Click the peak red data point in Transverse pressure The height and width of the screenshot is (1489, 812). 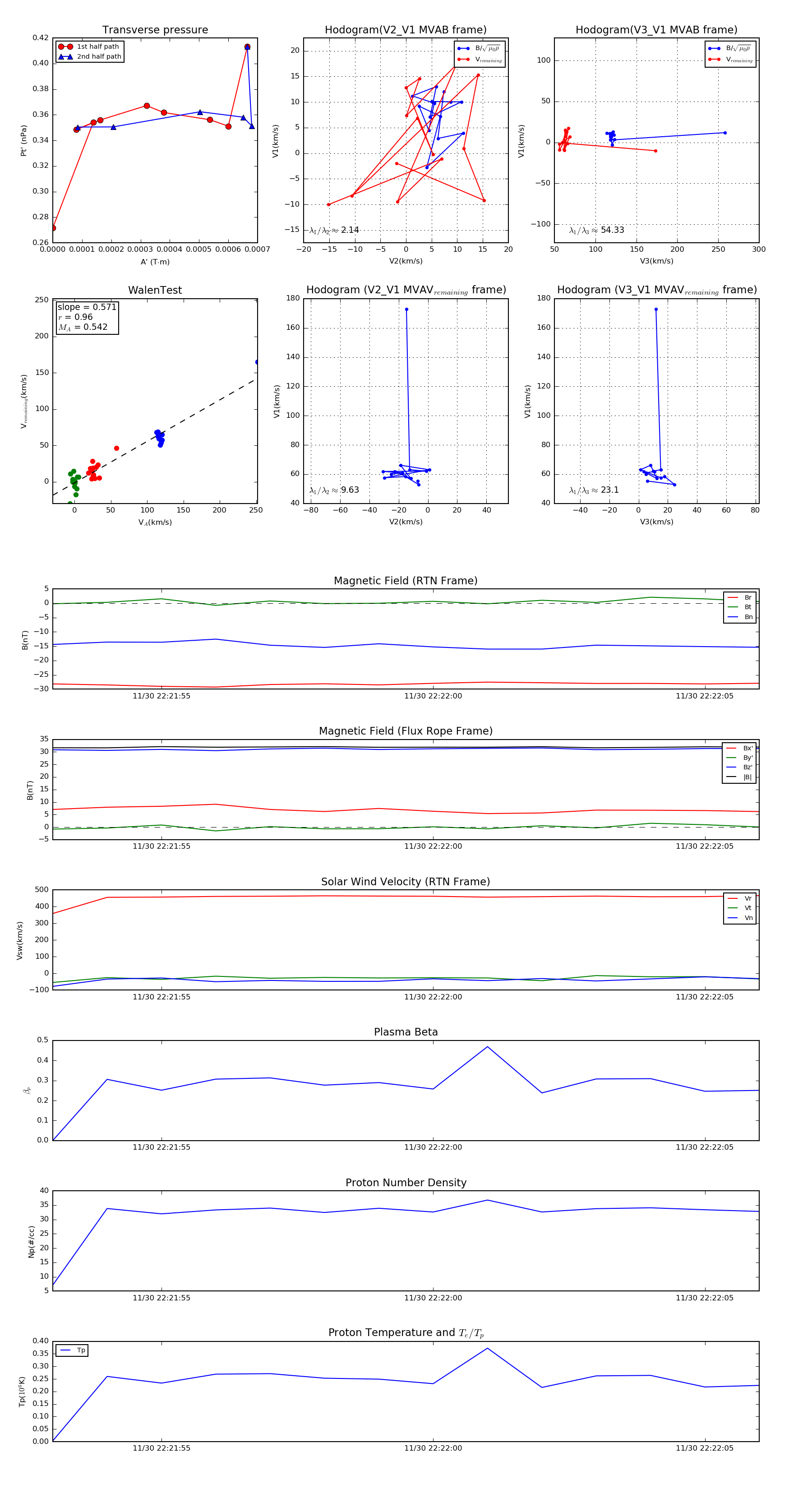click(247, 47)
